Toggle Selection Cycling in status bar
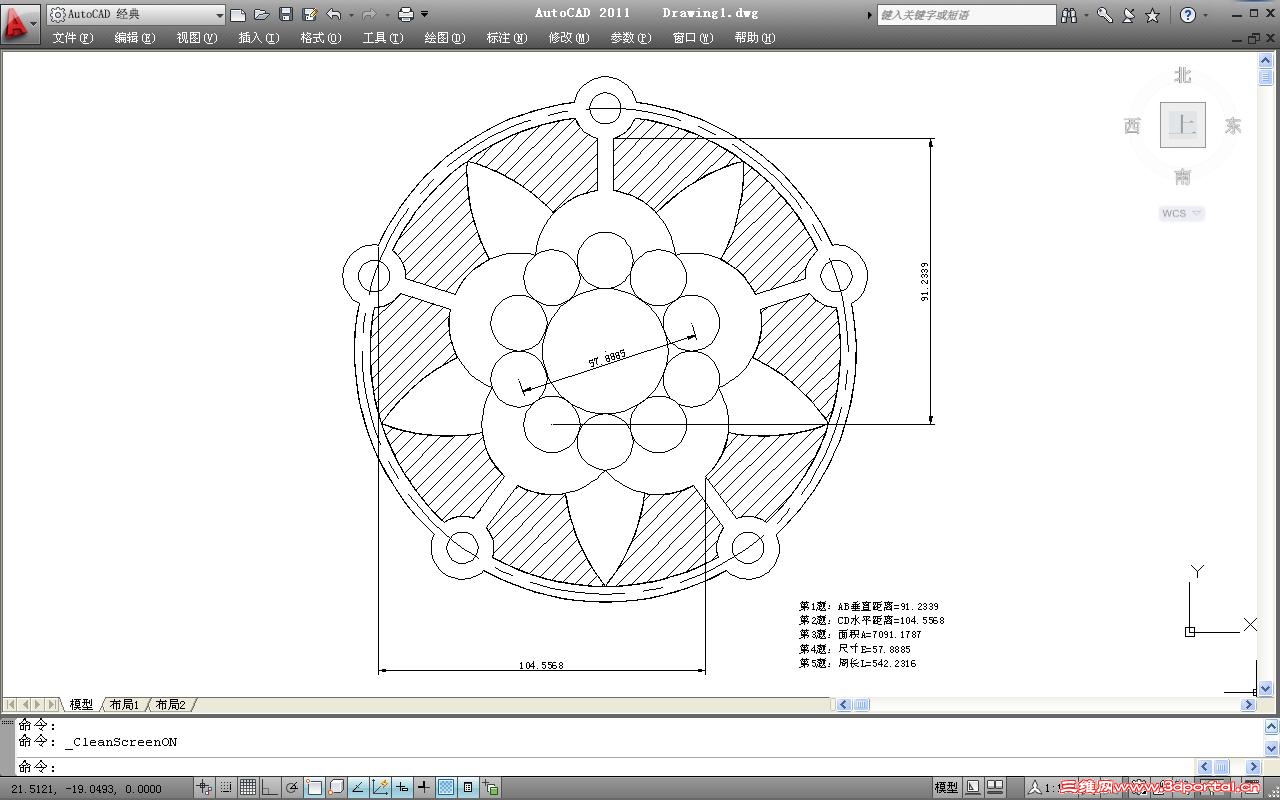The image size is (1280, 800). click(x=490, y=788)
